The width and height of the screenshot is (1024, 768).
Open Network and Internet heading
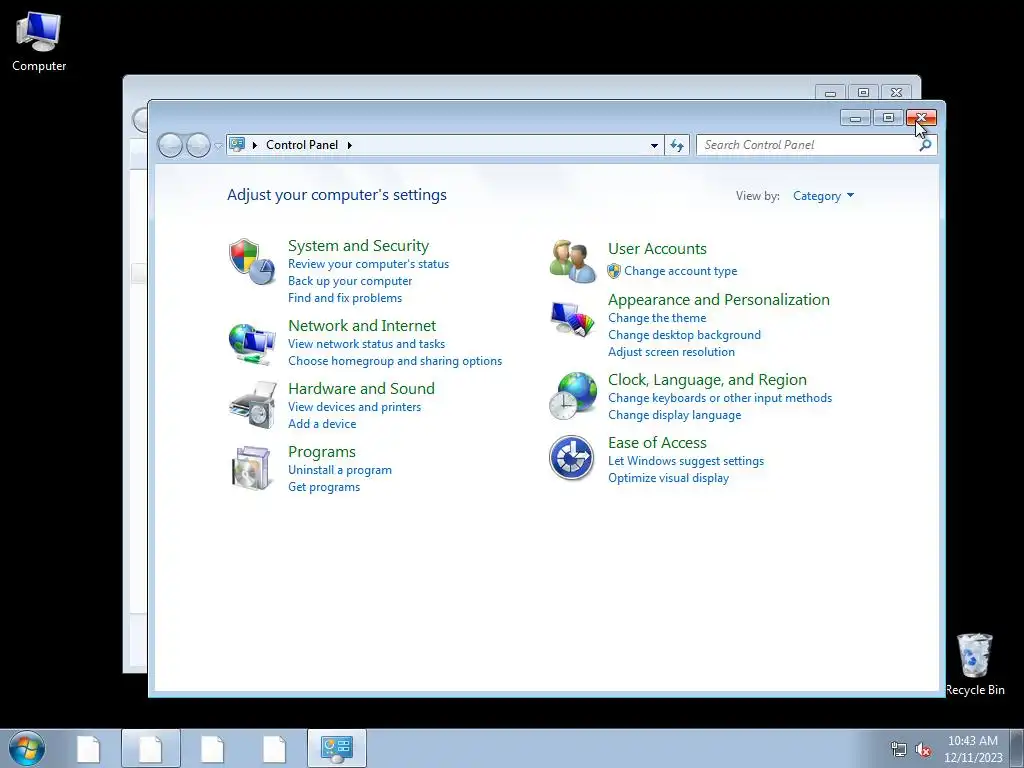pyautogui.click(x=362, y=325)
